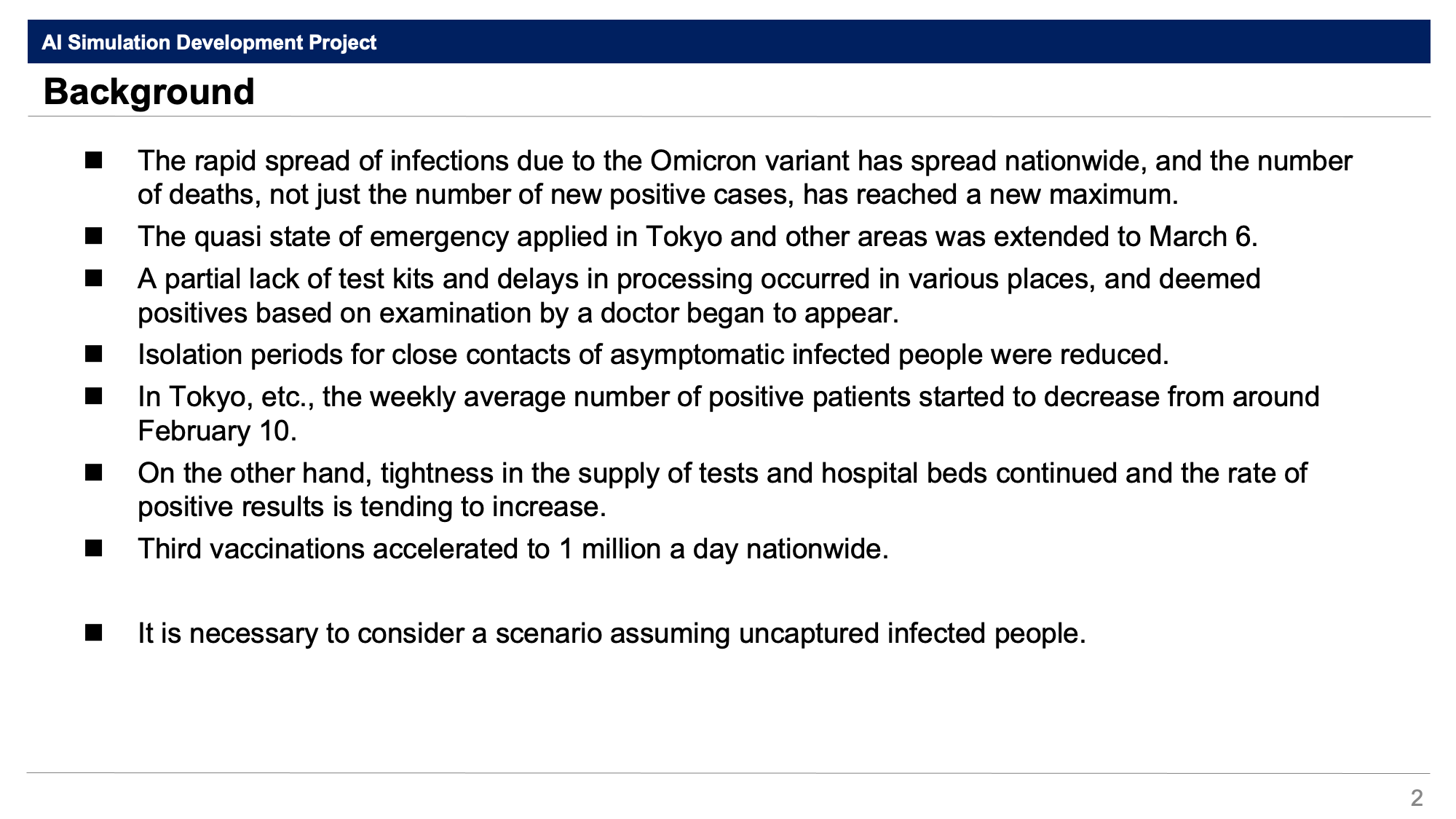Screen dimensions: 1456x819
Task: Select the 'AI Simulation Development Project' header text
Action: (209, 42)
